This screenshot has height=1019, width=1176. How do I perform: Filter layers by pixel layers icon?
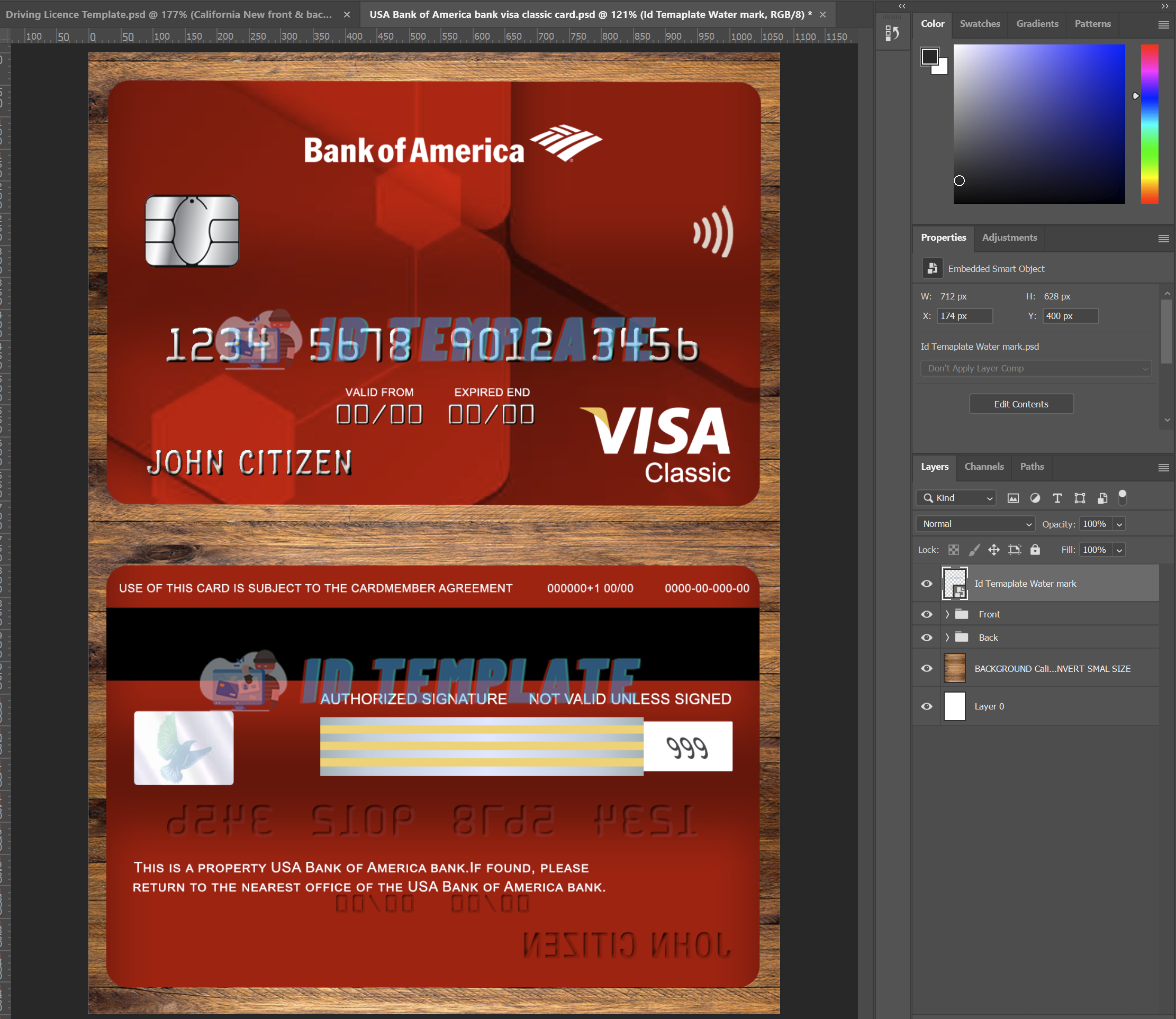(x=1012, y=498)
